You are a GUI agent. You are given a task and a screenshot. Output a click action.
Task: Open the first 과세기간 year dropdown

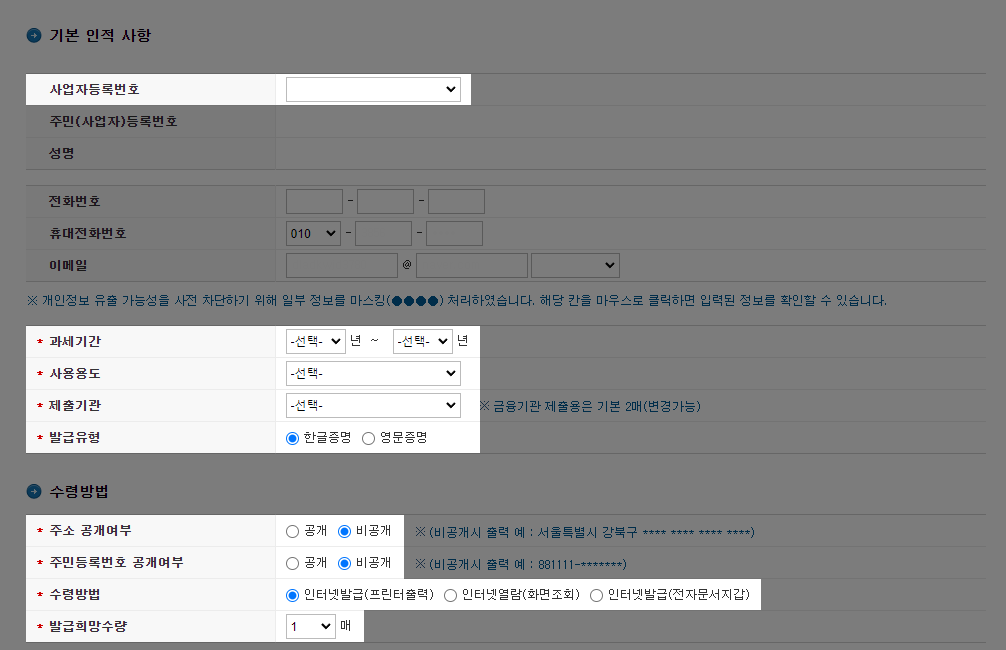pos(313,341)
